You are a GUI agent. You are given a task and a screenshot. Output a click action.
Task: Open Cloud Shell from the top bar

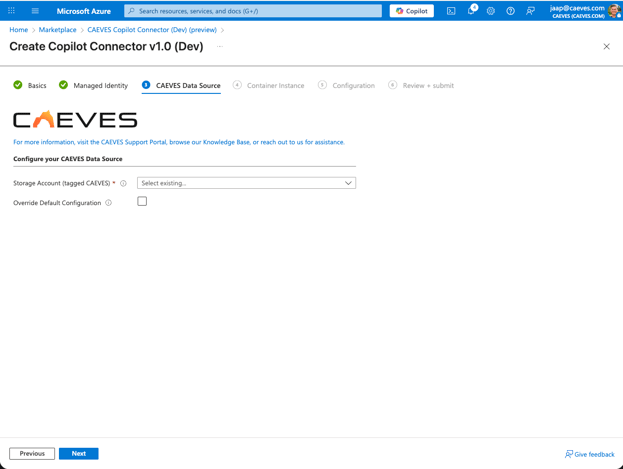451,11
